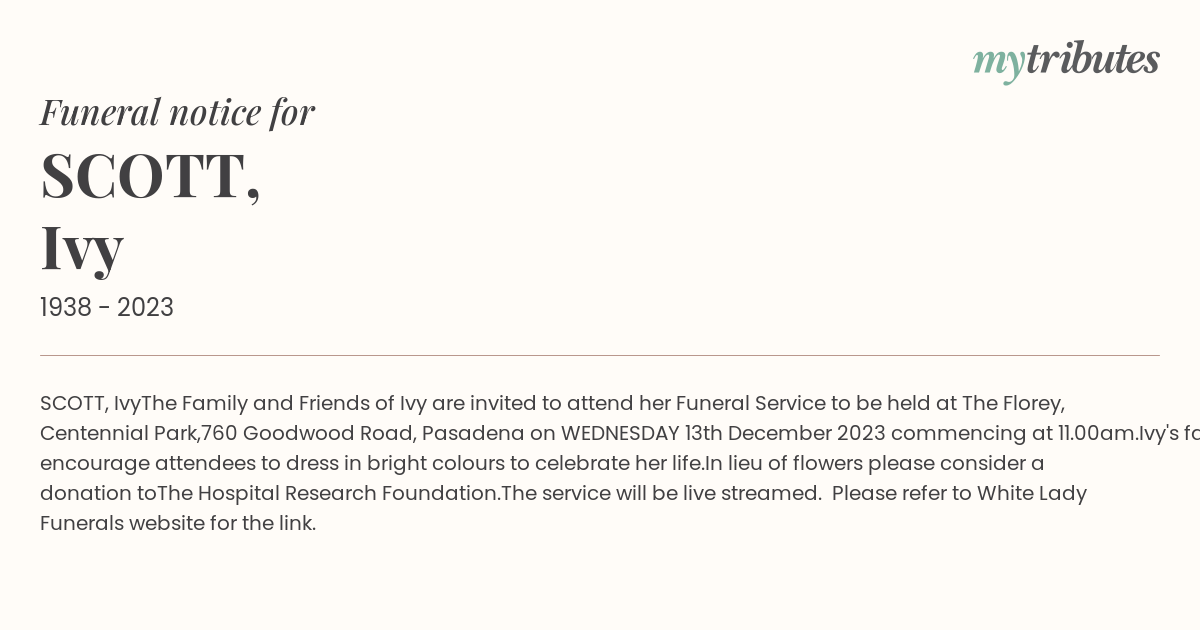Click the "Funeral notice for" heading

pos(177,113)
